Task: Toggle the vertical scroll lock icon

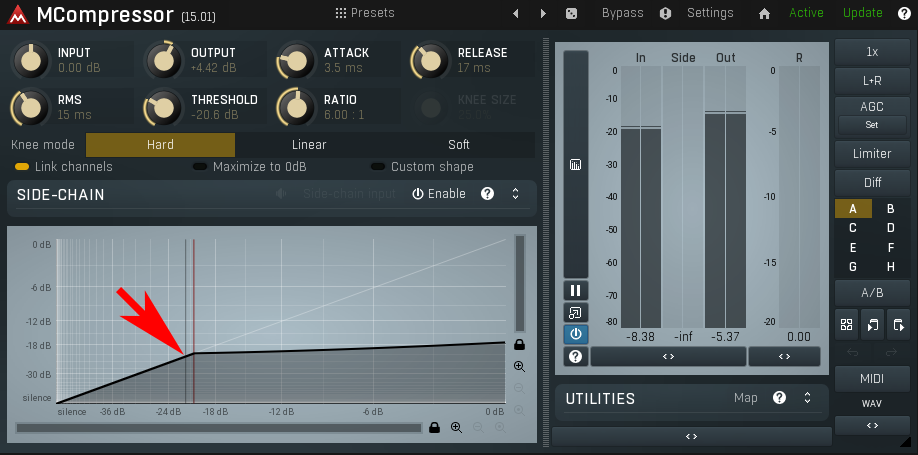Action: point(519,344)
